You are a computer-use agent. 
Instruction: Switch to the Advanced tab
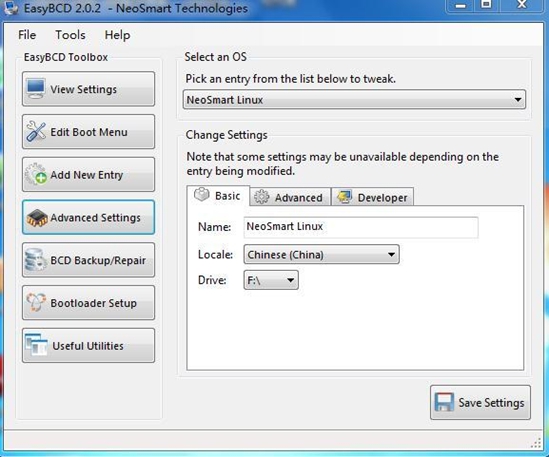tap(290, 197)
